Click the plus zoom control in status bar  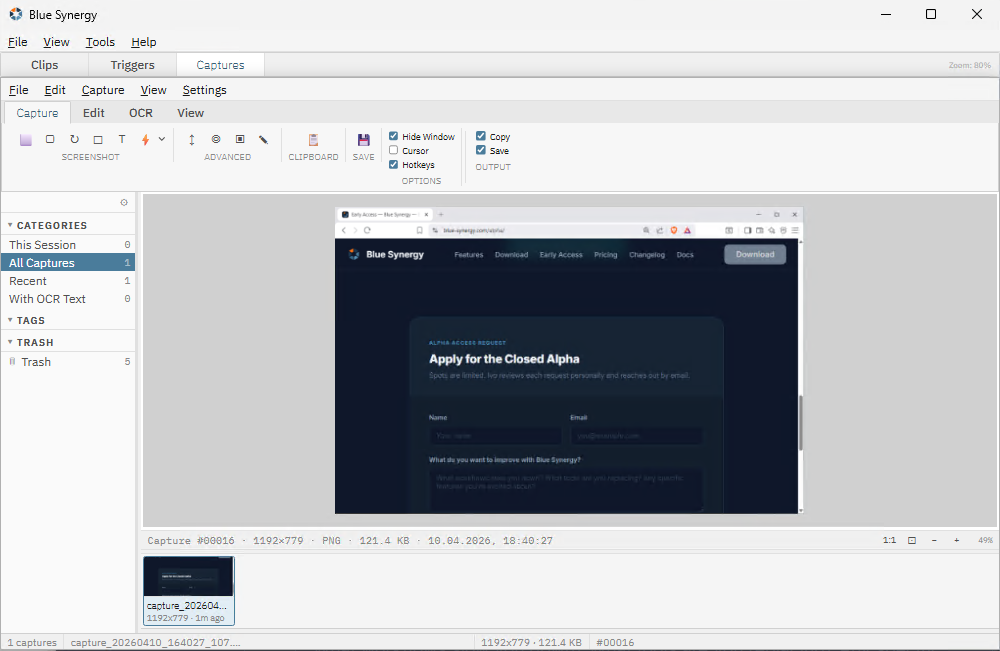click(955, 540)
